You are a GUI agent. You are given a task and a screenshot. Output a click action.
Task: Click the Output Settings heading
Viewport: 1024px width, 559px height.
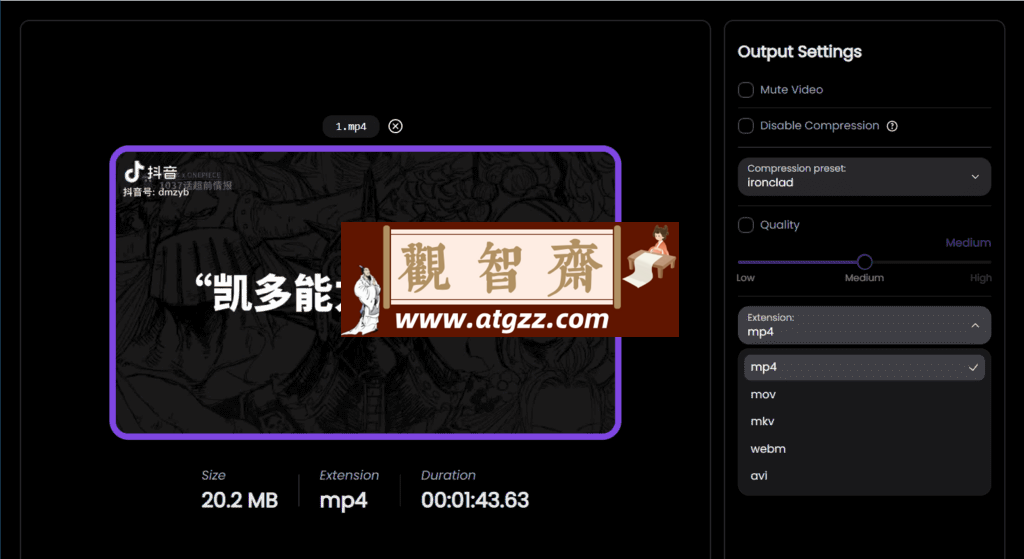[x=799, y=52]
